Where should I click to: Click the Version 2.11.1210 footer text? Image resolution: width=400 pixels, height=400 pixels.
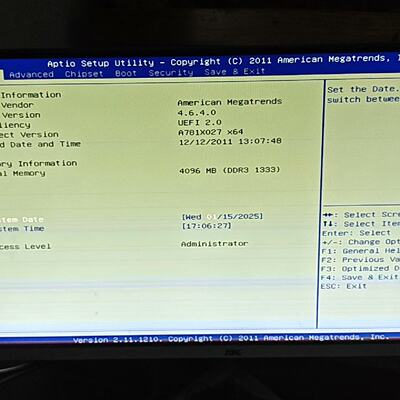click(x=231, y=338)
